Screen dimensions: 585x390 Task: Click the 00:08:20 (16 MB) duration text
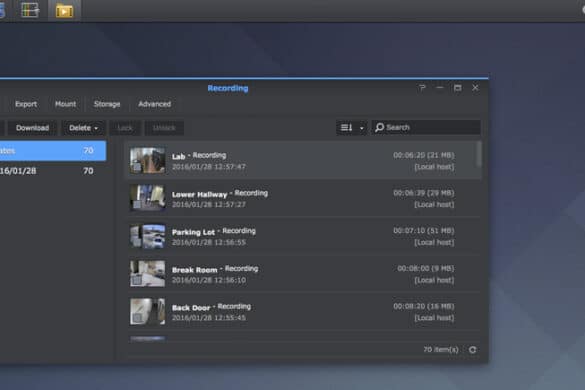[x=423, y=306]
